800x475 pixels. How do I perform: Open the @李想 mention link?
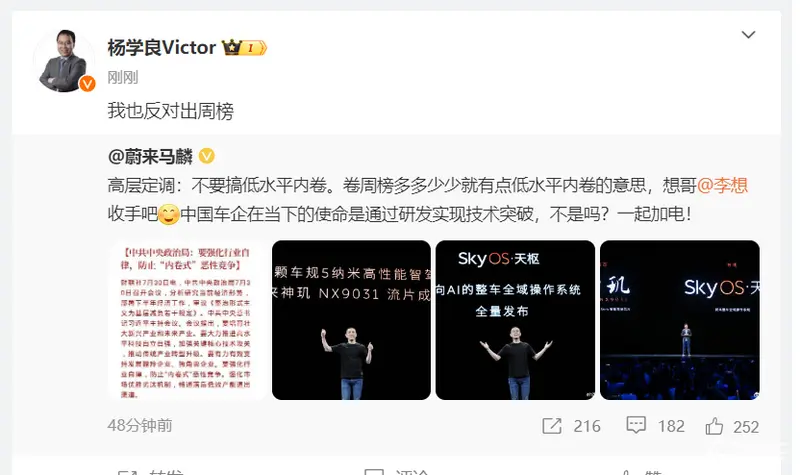[722, 185]
